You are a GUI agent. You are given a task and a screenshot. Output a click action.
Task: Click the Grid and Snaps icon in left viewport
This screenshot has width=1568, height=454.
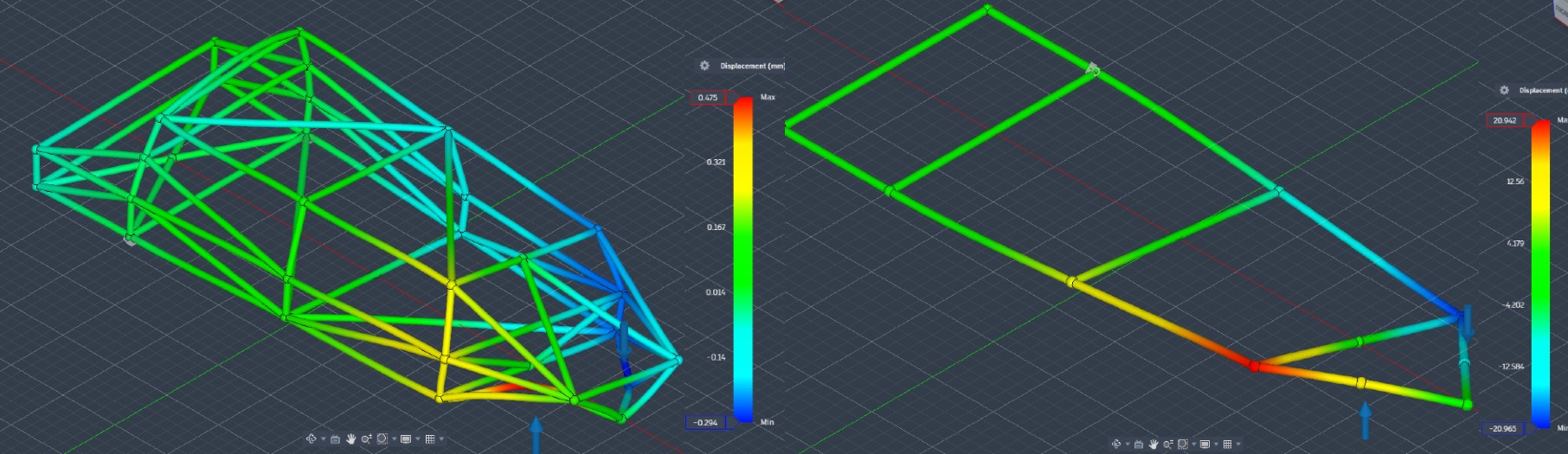(x=430, y=438)
